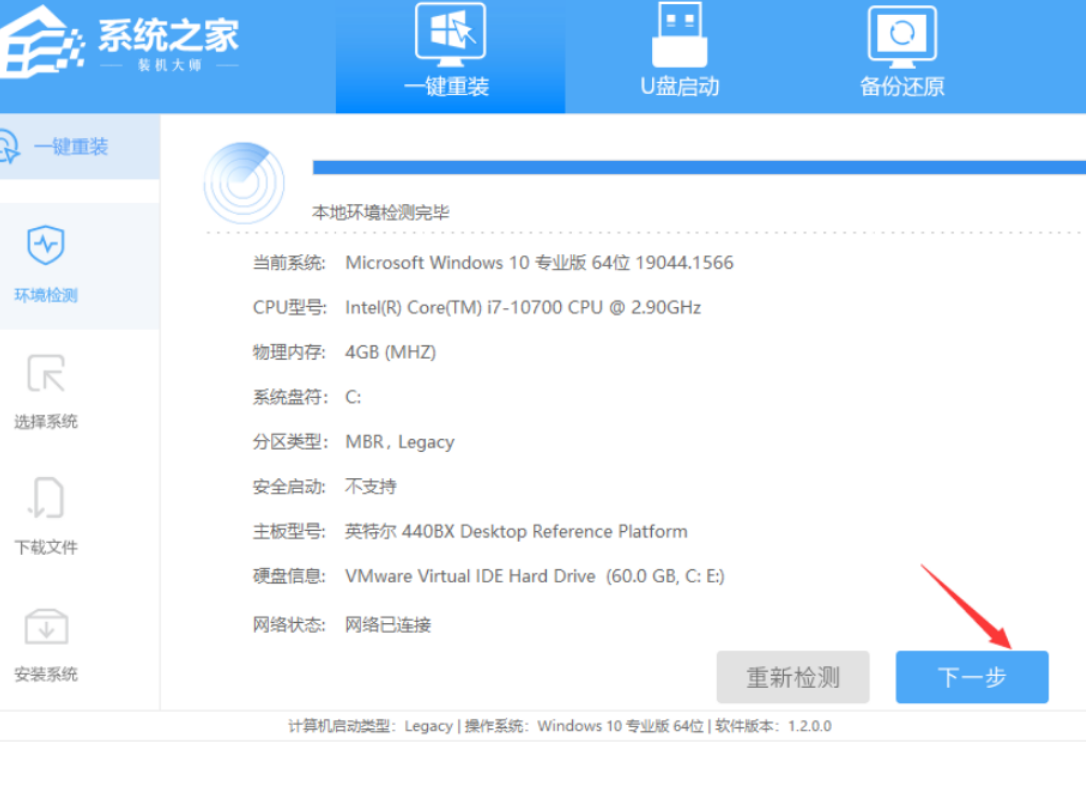1086x787 pixels.
Task: Click the 安全启动 不支持 value
Action: [x=371, y=486]
